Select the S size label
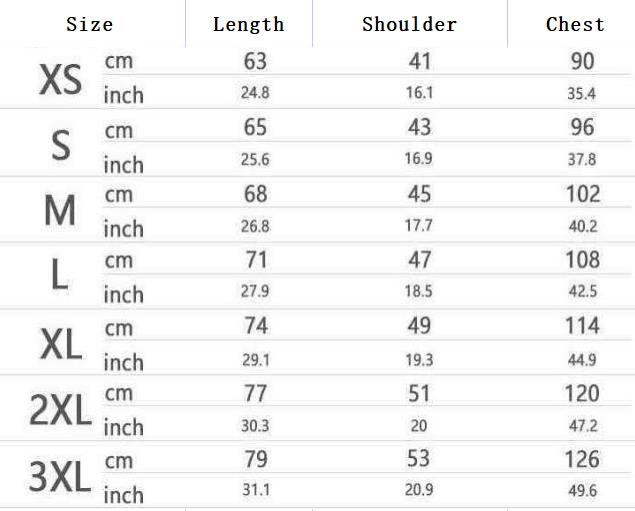Viewport: 635px width, 511px height. click(60, 146)
